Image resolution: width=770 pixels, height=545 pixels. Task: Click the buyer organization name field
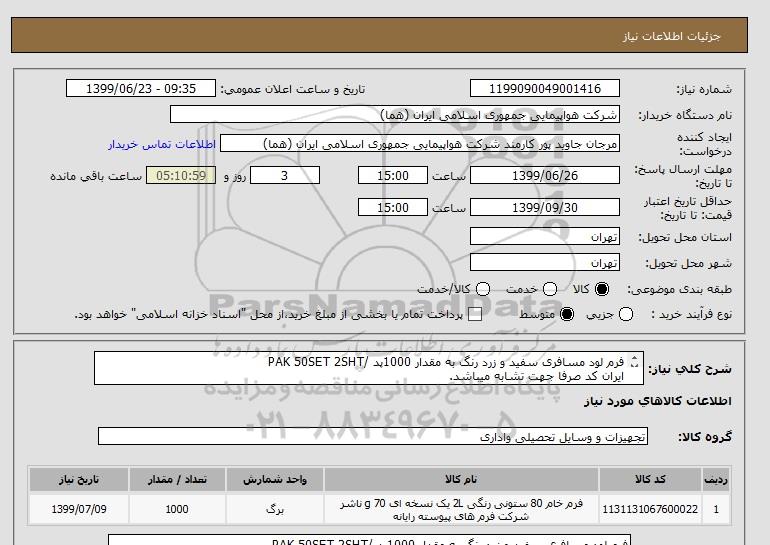tap(395, 115)
